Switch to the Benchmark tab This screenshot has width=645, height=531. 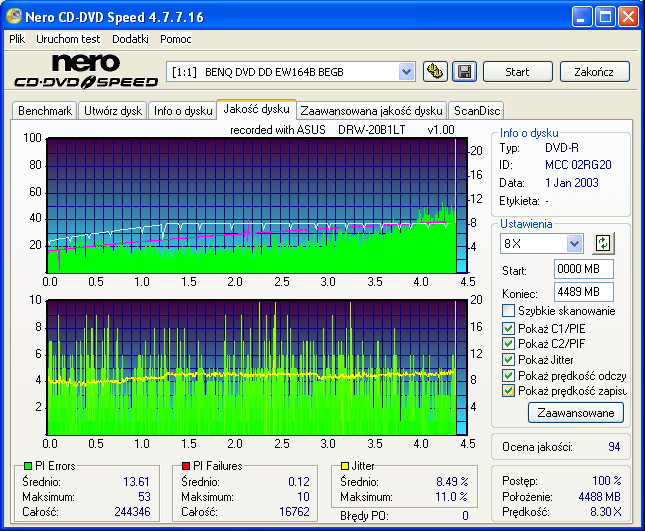45,111
